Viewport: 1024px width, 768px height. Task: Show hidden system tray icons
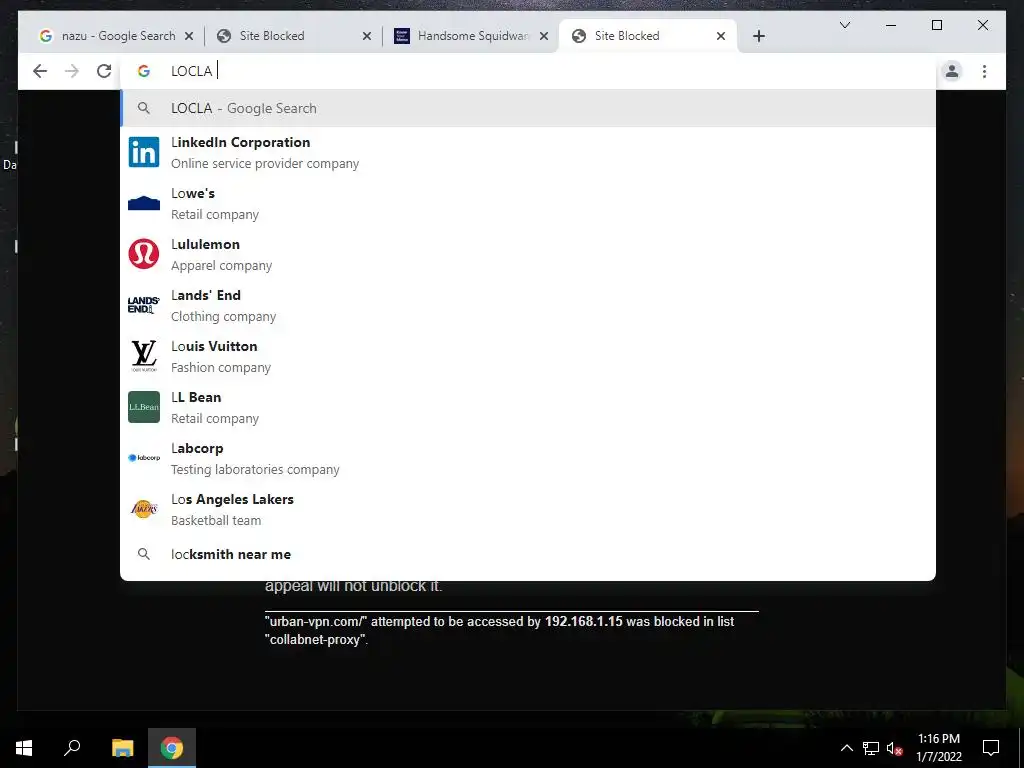846,748
